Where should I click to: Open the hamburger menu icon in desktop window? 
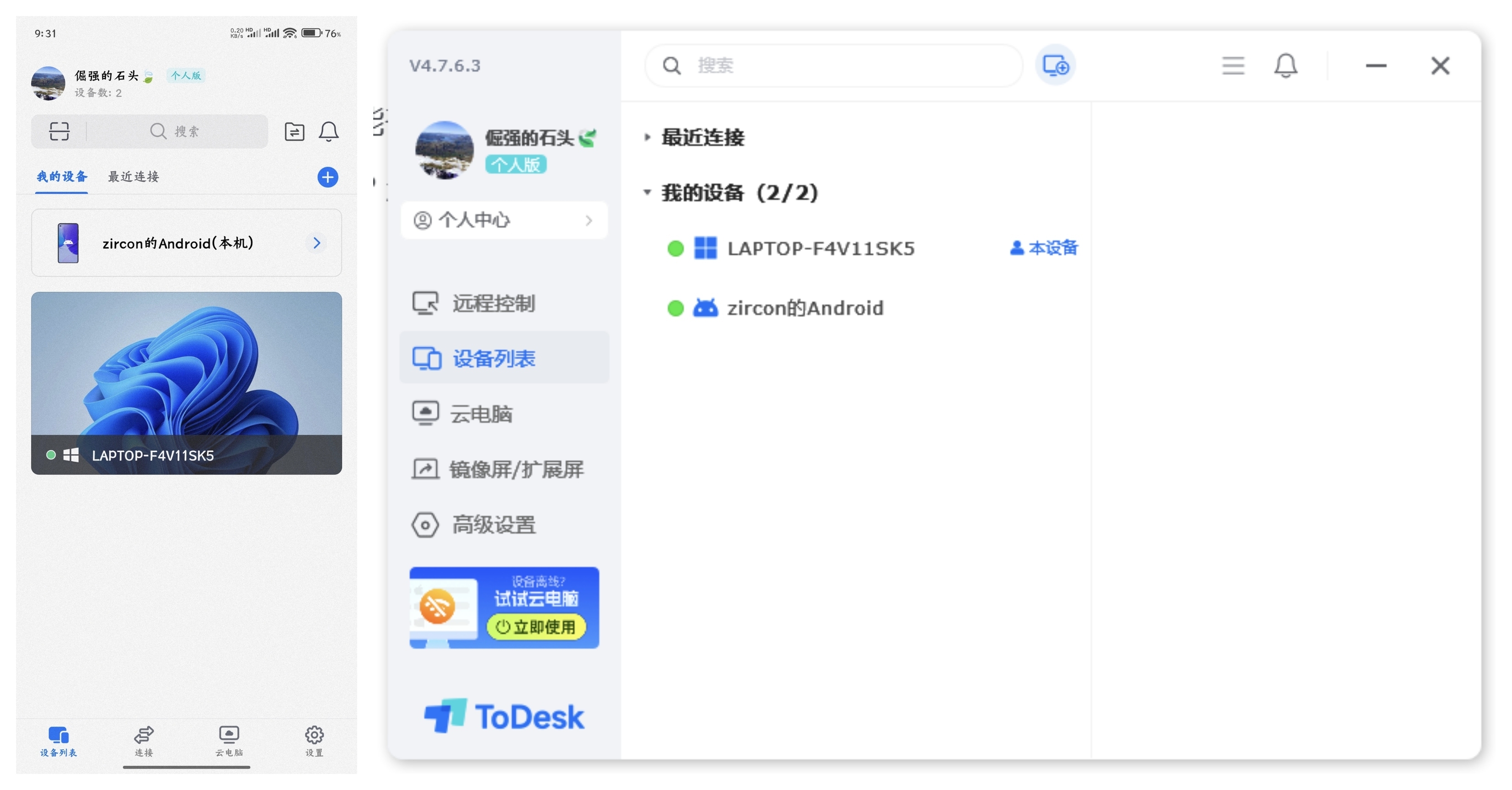(1233, 65)
